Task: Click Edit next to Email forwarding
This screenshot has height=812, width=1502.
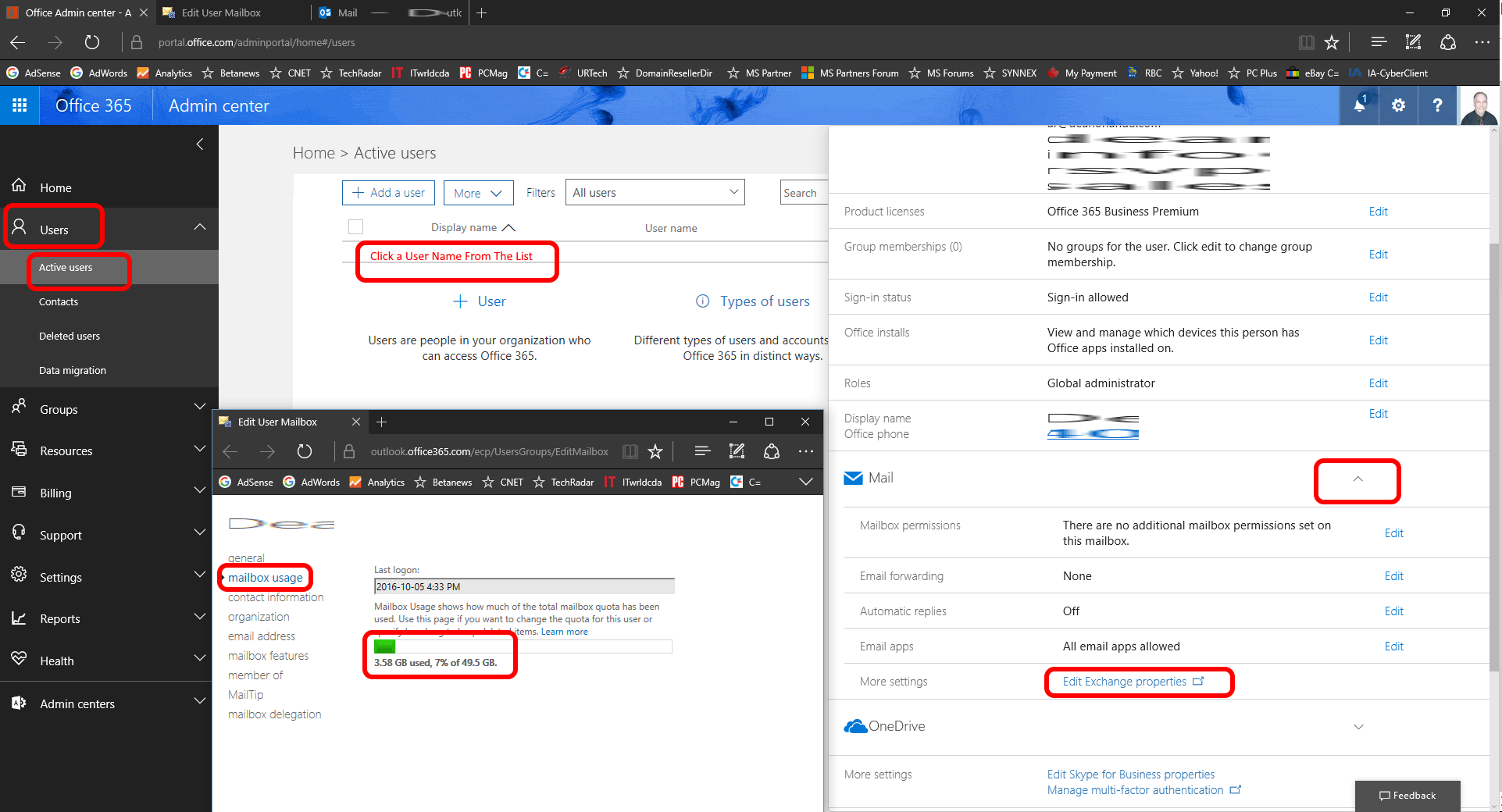Action: pyautogui.click(x=1393, y=576)
